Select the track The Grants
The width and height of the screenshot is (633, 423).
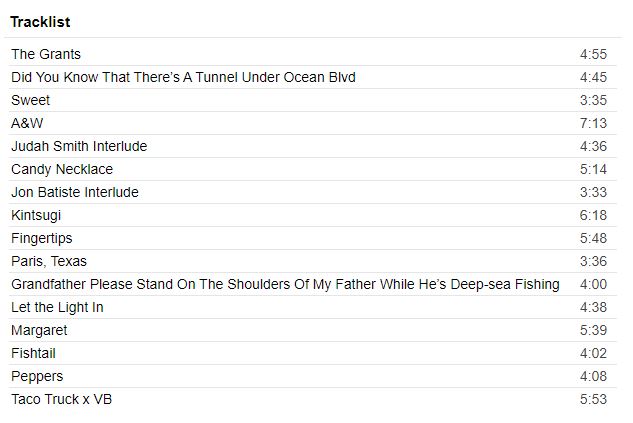(46, 54)
